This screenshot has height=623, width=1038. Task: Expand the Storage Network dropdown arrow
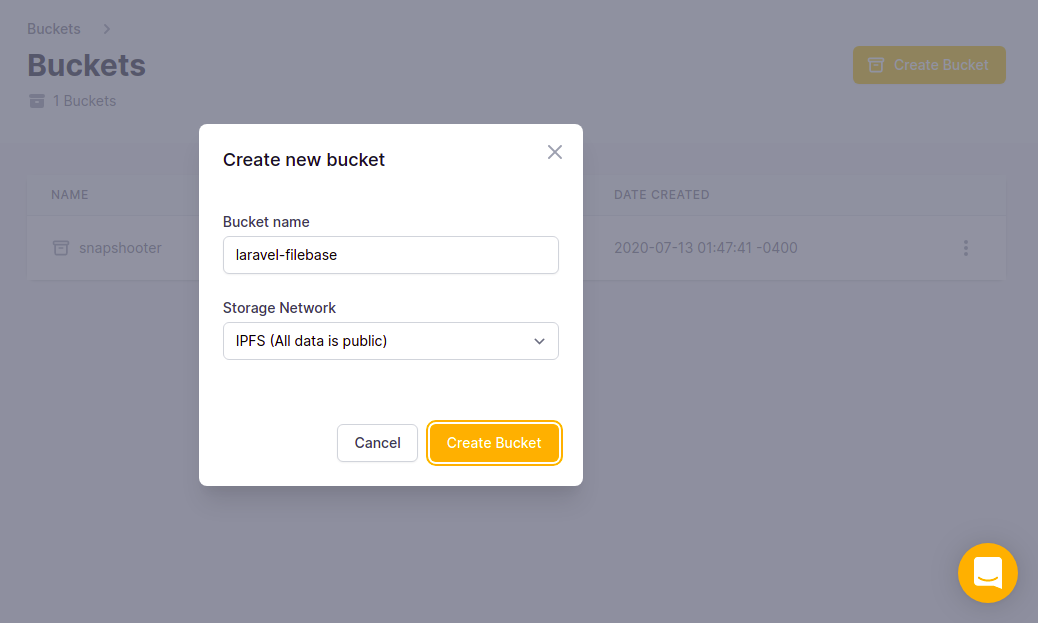(540, 342)
